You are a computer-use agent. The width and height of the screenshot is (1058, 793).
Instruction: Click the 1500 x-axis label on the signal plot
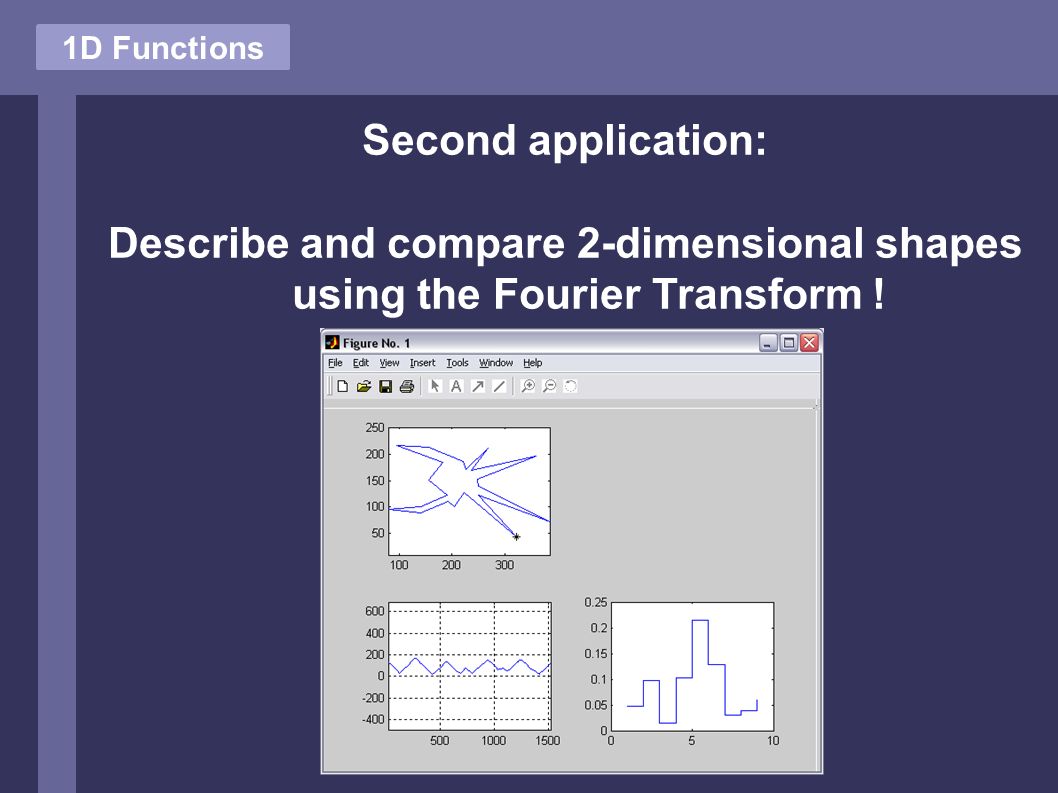click(x=548, y=740)
